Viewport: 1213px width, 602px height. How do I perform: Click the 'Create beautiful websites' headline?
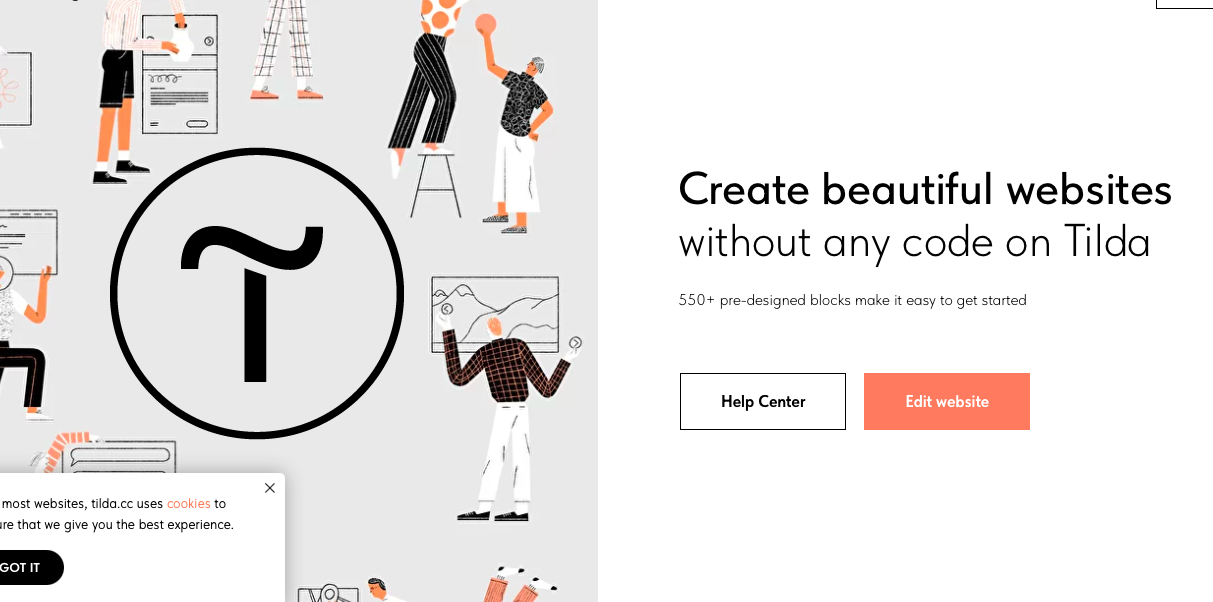pyautogui.click(x=925, y=188)
